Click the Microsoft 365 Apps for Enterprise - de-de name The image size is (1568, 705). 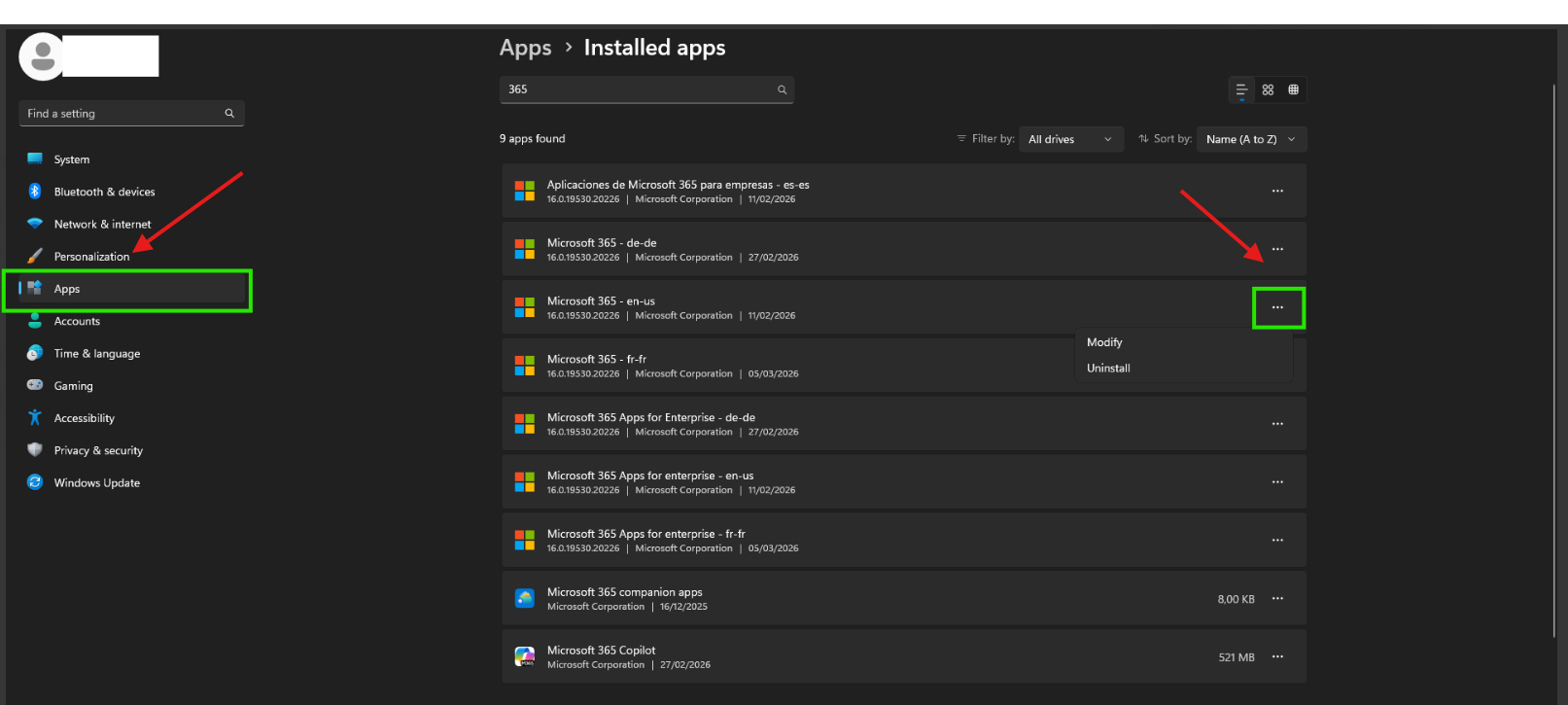651,417
